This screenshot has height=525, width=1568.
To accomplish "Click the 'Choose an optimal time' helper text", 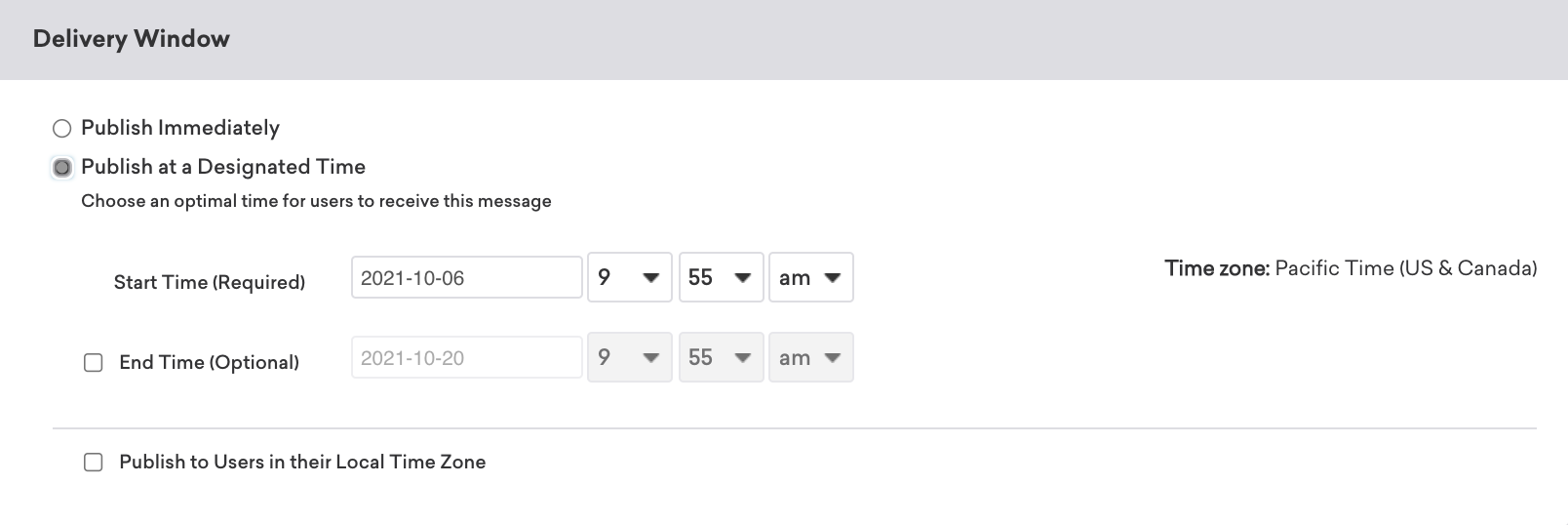I will pos(316,201).
